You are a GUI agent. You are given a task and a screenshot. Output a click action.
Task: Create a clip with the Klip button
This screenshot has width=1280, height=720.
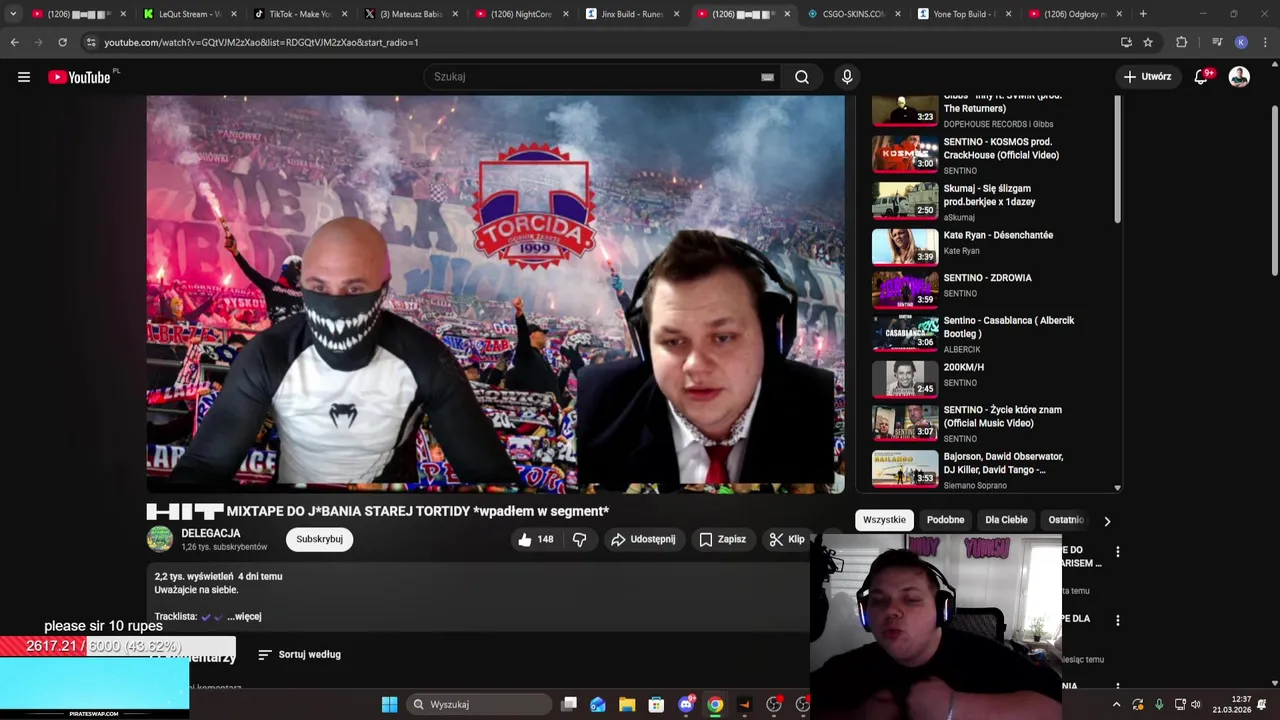pyautogui.click(x=787, y=539)
